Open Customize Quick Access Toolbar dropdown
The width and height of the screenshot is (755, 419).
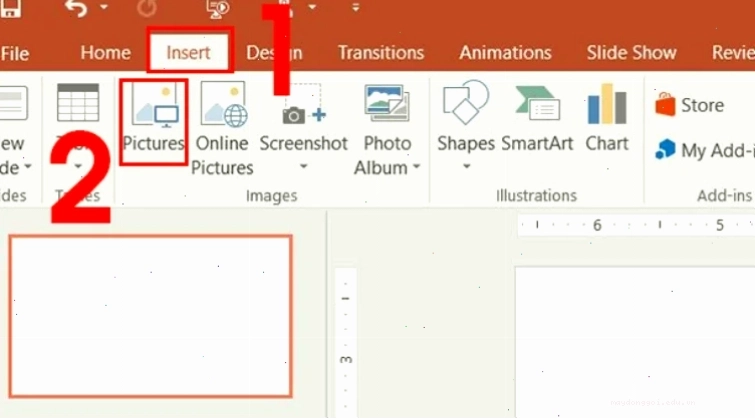pyautogui.click(x=355, y=7)
